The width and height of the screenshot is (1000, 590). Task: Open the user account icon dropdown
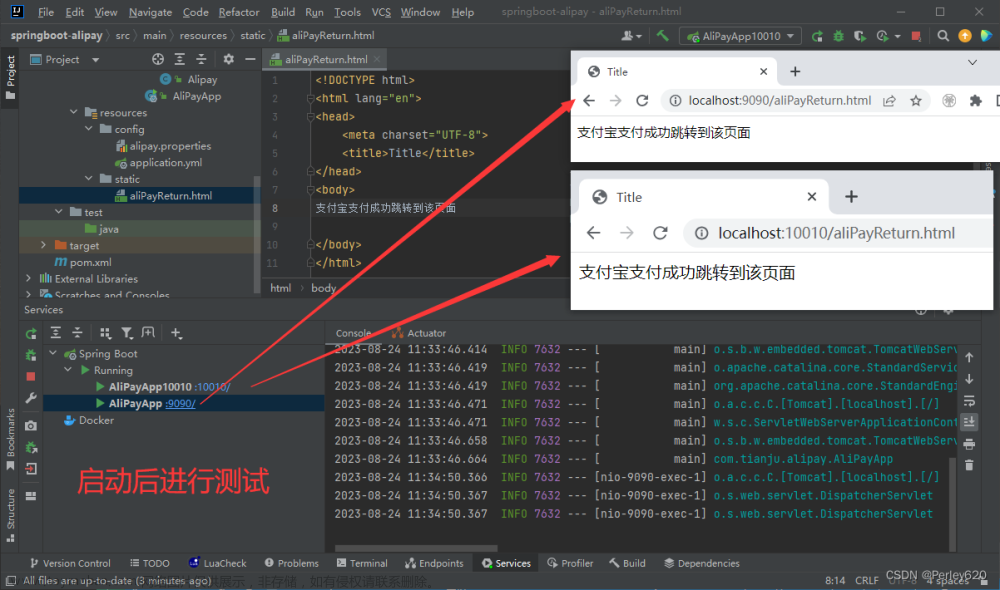[631, 36]
